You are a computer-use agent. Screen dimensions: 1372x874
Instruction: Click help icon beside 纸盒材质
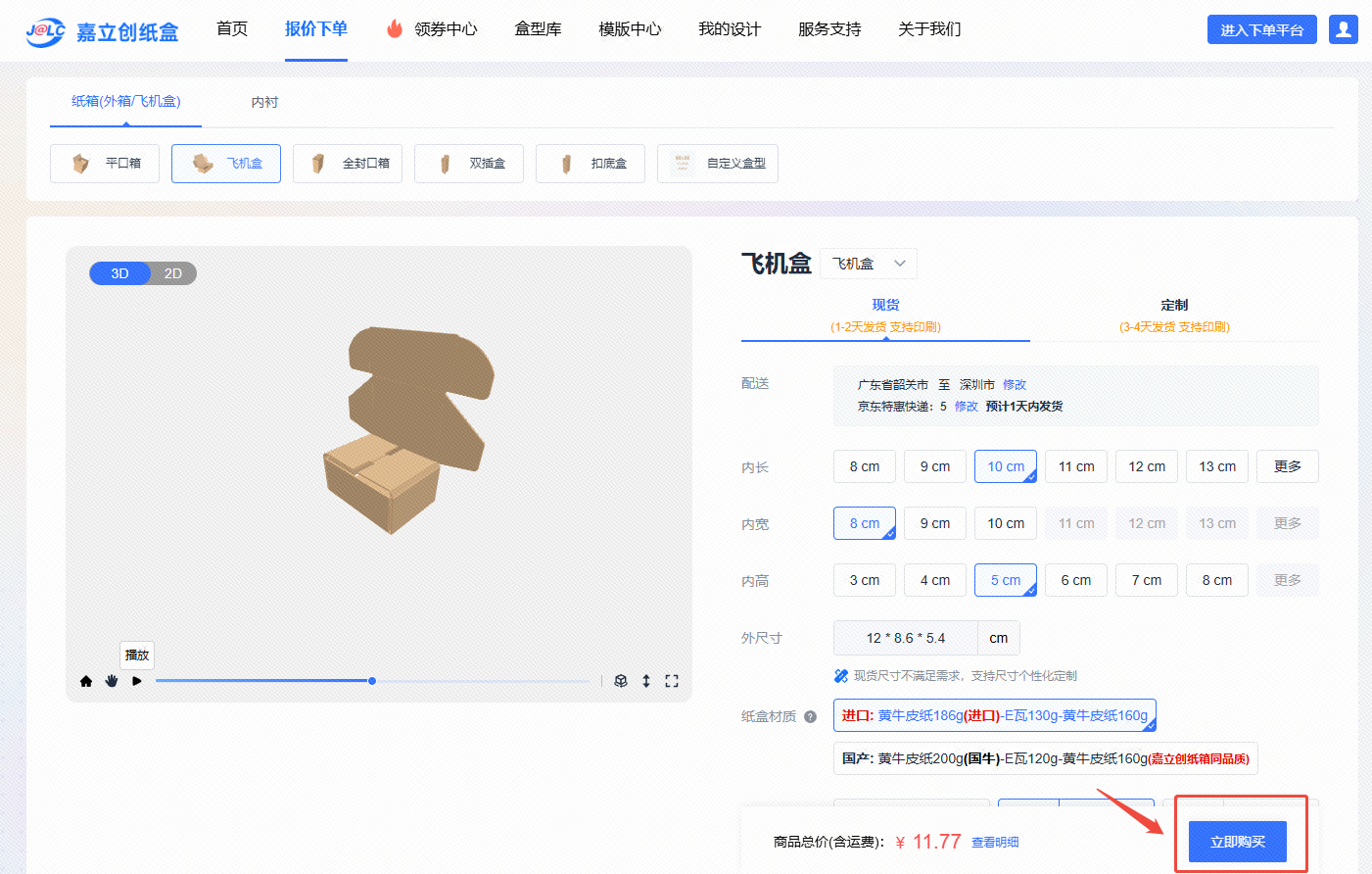[810, 716]
